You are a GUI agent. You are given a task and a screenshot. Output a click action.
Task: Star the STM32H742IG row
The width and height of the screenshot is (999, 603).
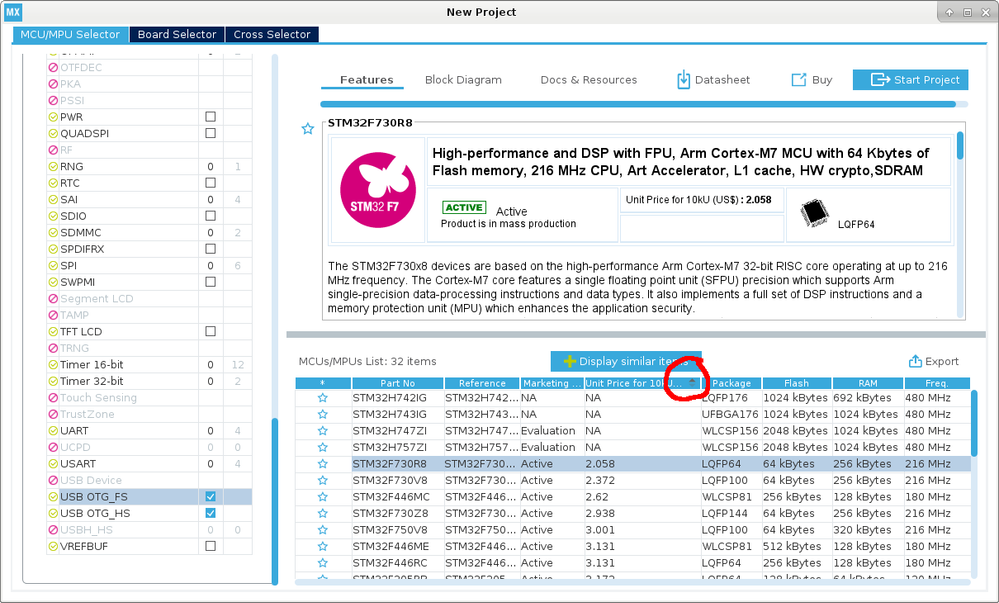click(x=323, y=398)
